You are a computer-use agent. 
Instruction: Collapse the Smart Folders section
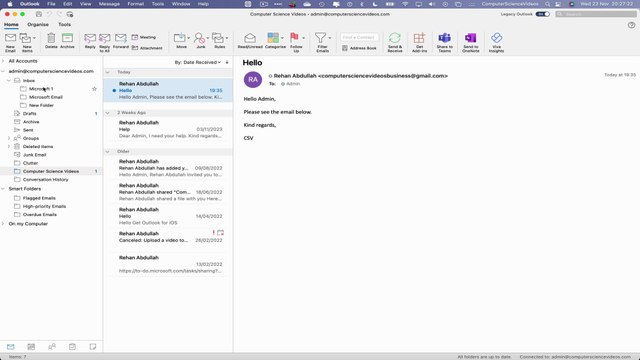pyautogui.click(x=3, y=189)
